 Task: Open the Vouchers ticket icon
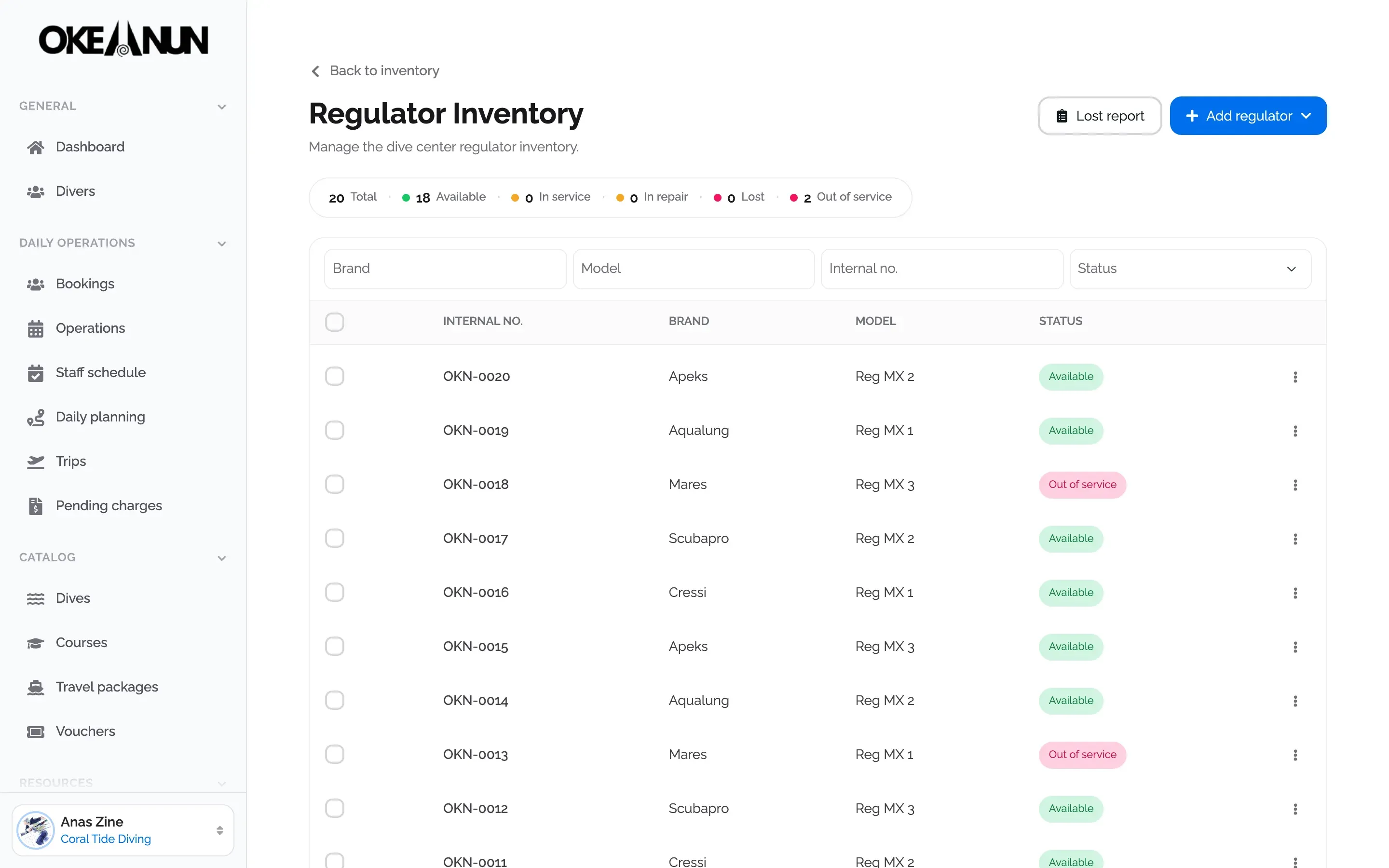[x=36, y=732]
